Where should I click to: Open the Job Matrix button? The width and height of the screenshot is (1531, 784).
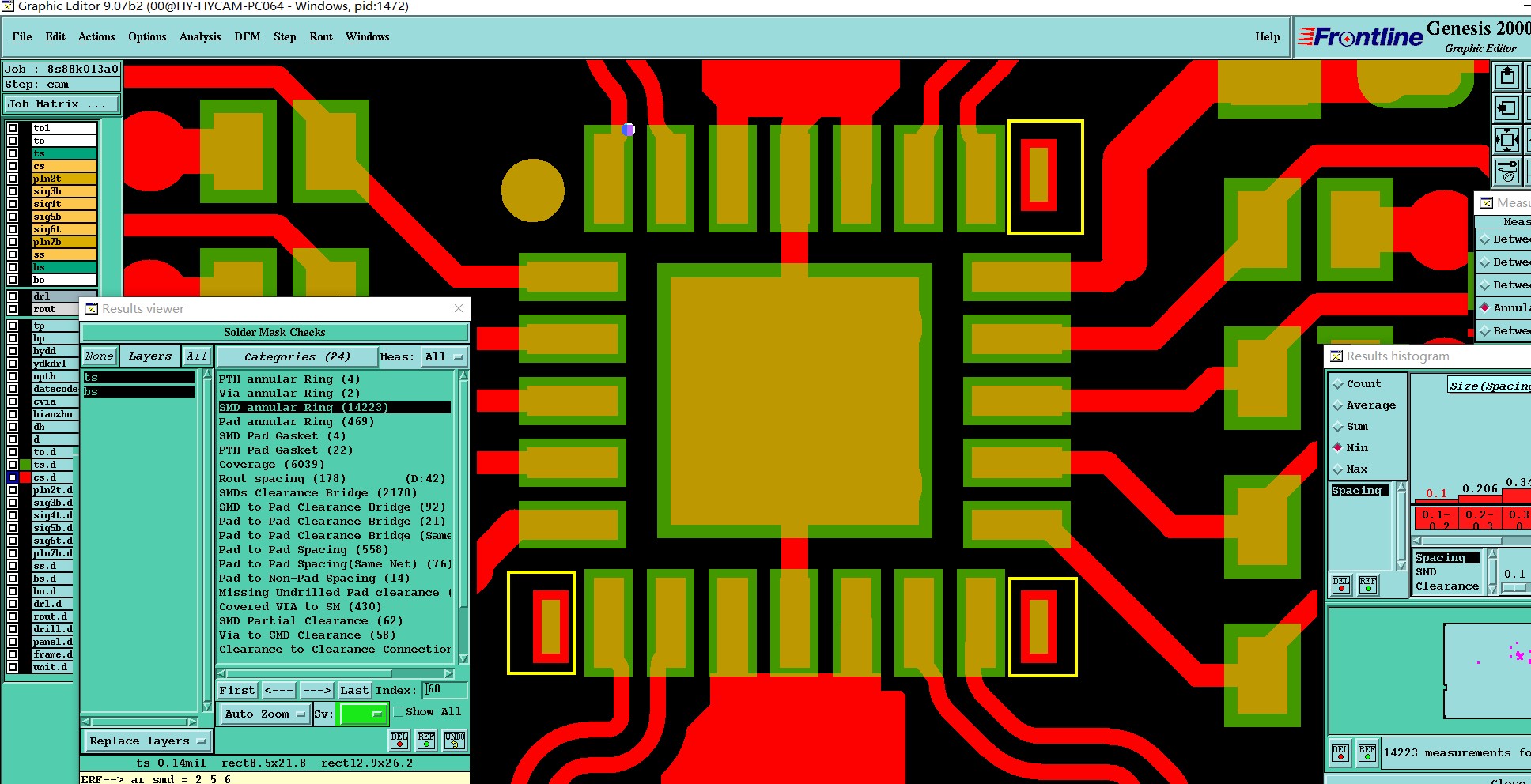tap(62, 104)
